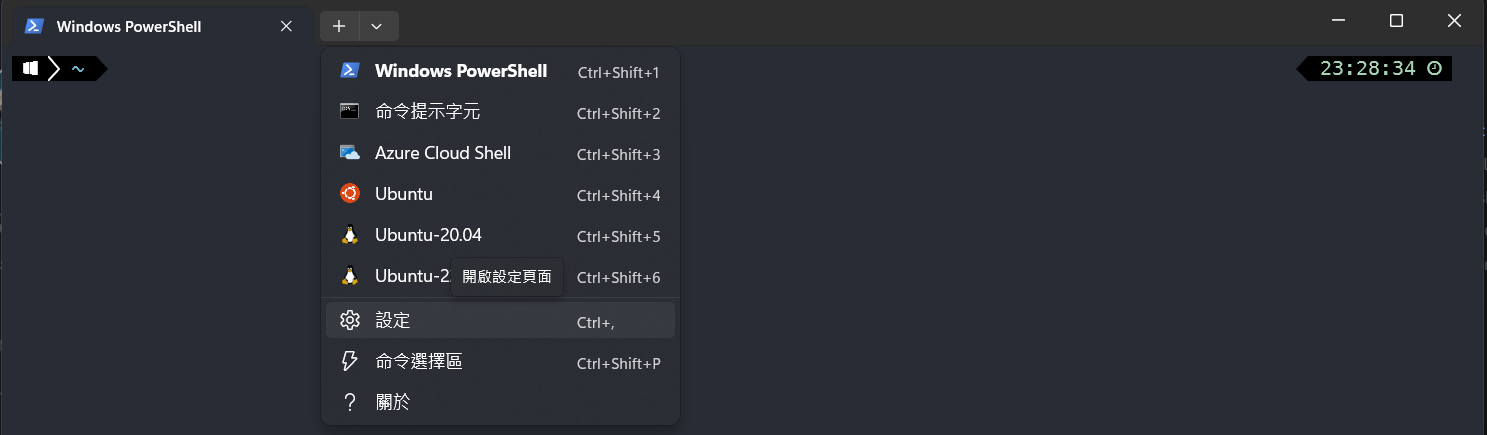Image resolution: width=1487 pixels, height=435 pixels.
Task: Open a new tab with the plus button
Action: coord(339,26)
